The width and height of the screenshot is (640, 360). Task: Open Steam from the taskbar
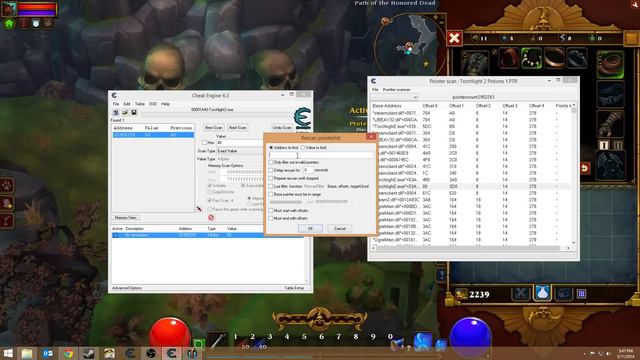click(x=89, y=353)
